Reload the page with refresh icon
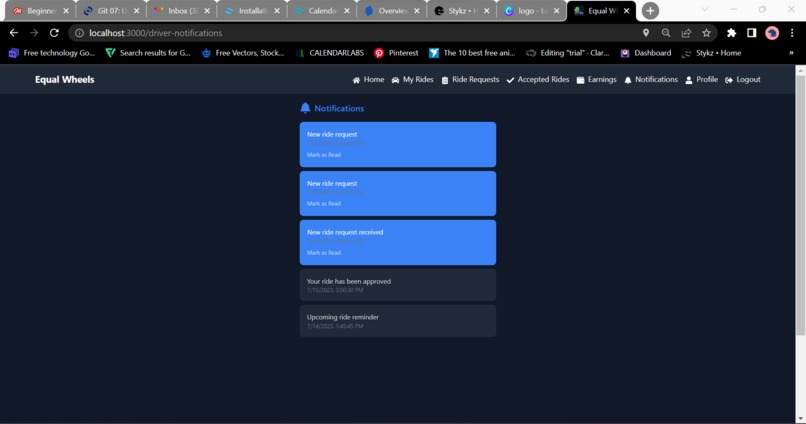806x424 pixels. click(x=54, y=33)
